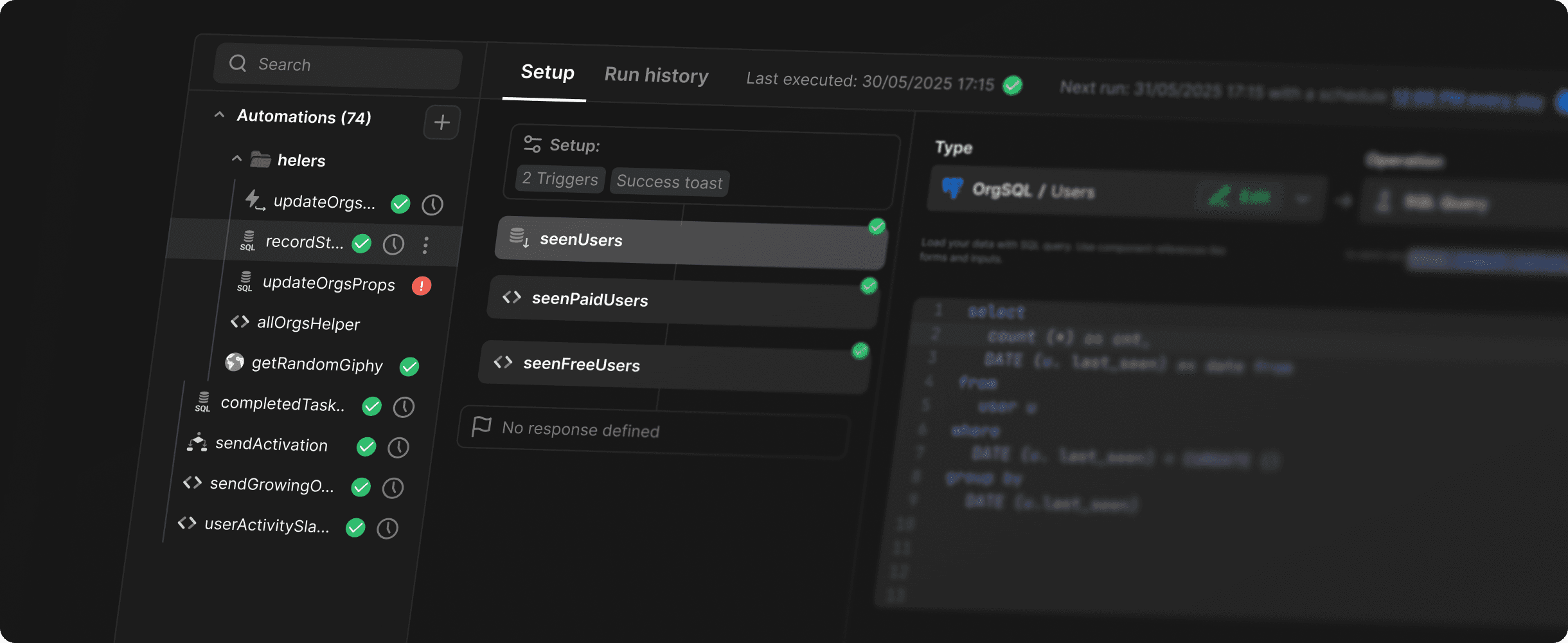Screen dimensions: 1568x643
Task: Click the 2 Triggers tag
Action: tap(560, 178)
